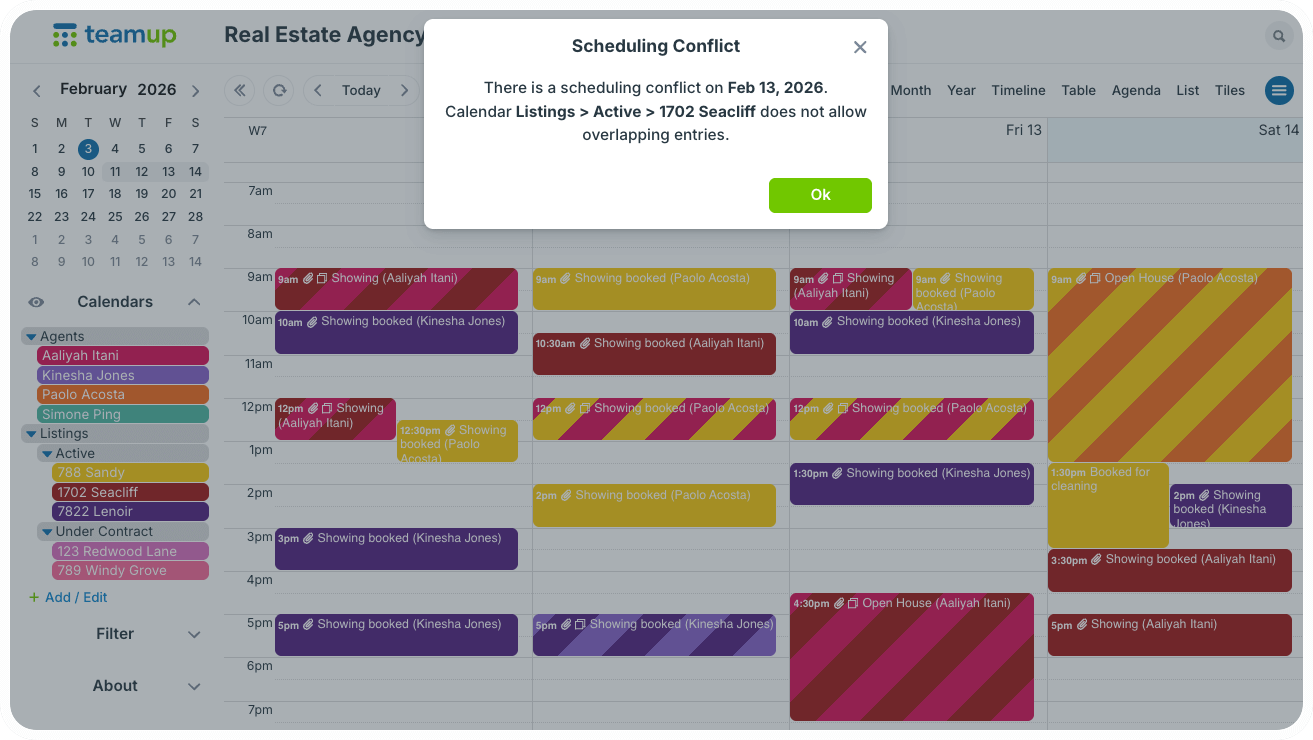Select February 14 in the mini calendar
Viewport: 1313px width, 740px height.
click(195, 172)
